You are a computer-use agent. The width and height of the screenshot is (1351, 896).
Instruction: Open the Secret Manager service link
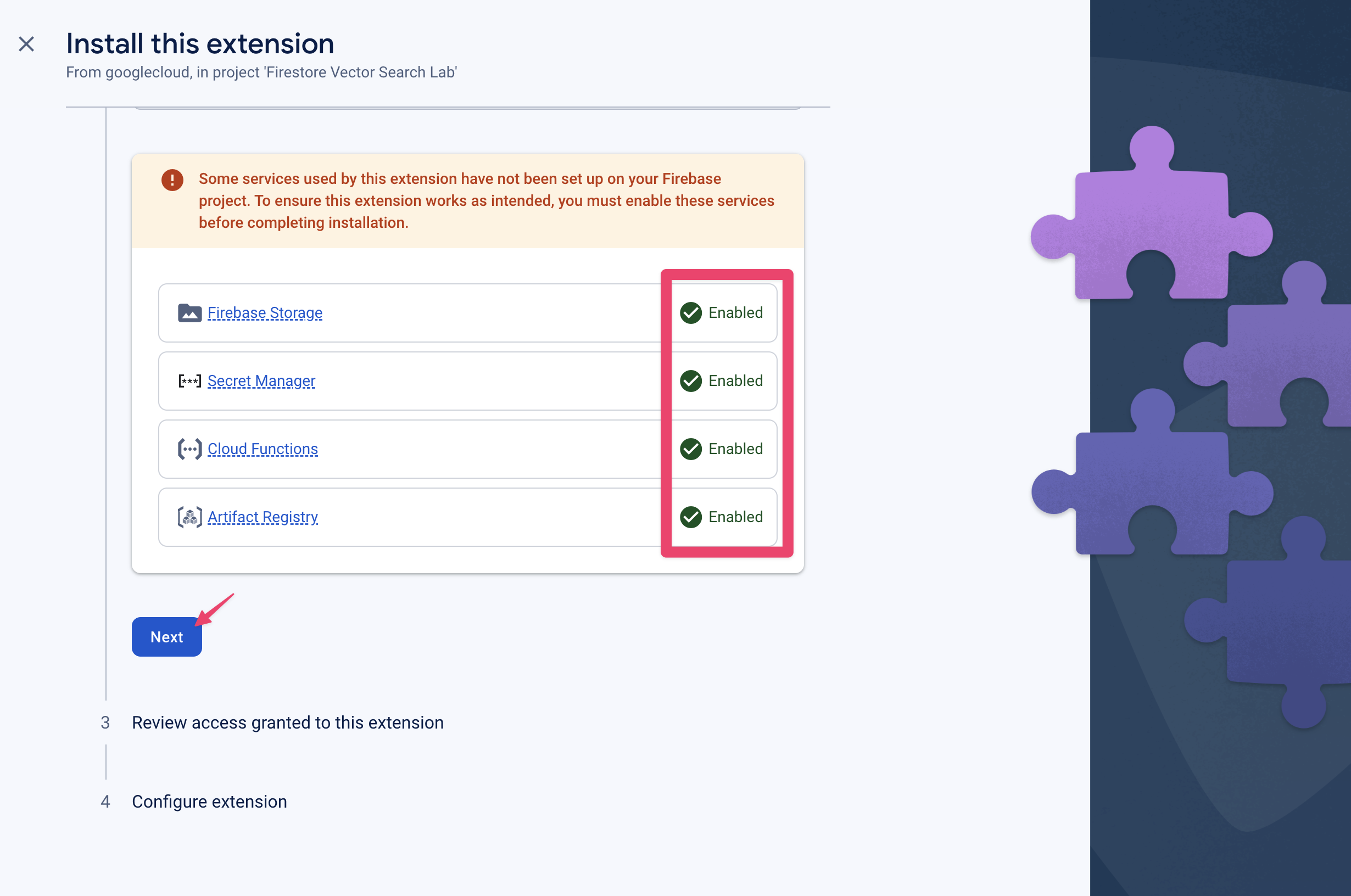tap(260, 381)
